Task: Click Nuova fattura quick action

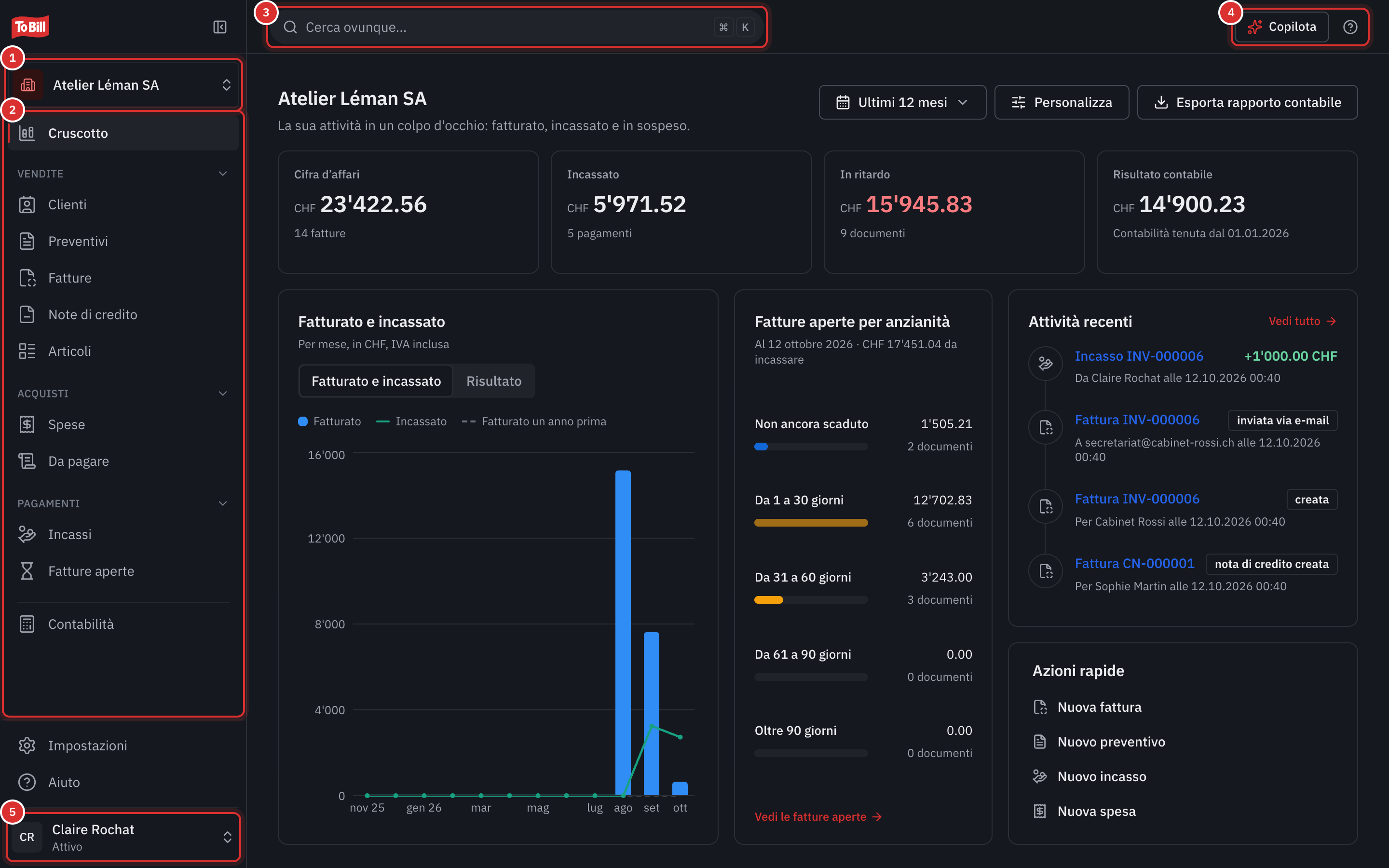Action: [1088, 707]
